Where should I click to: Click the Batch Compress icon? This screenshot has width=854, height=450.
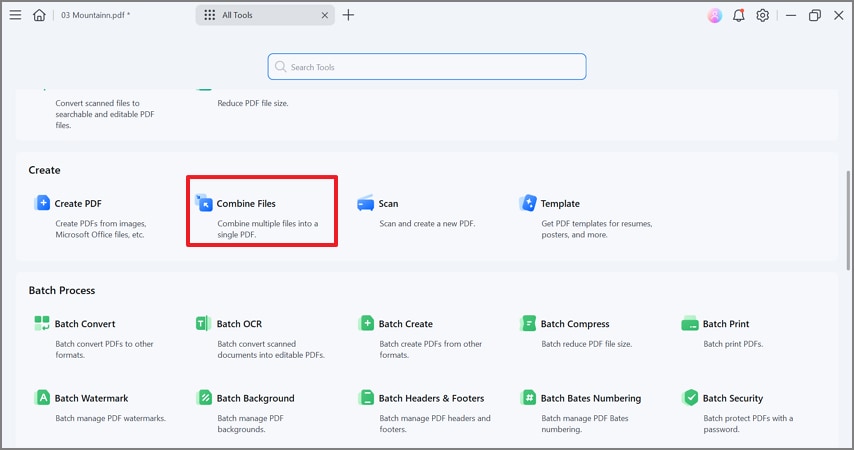click(528, 323)
